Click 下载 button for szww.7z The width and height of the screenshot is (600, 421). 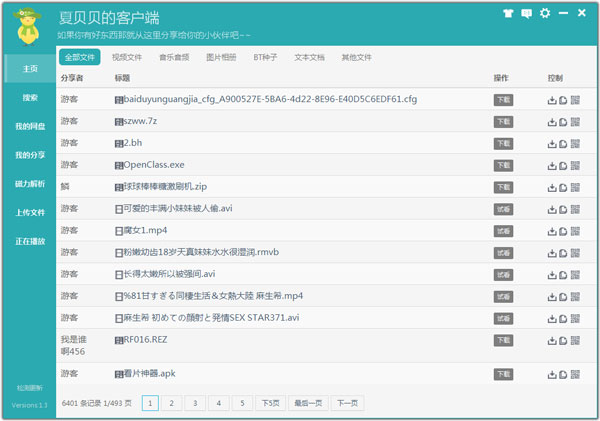(503, 122)
